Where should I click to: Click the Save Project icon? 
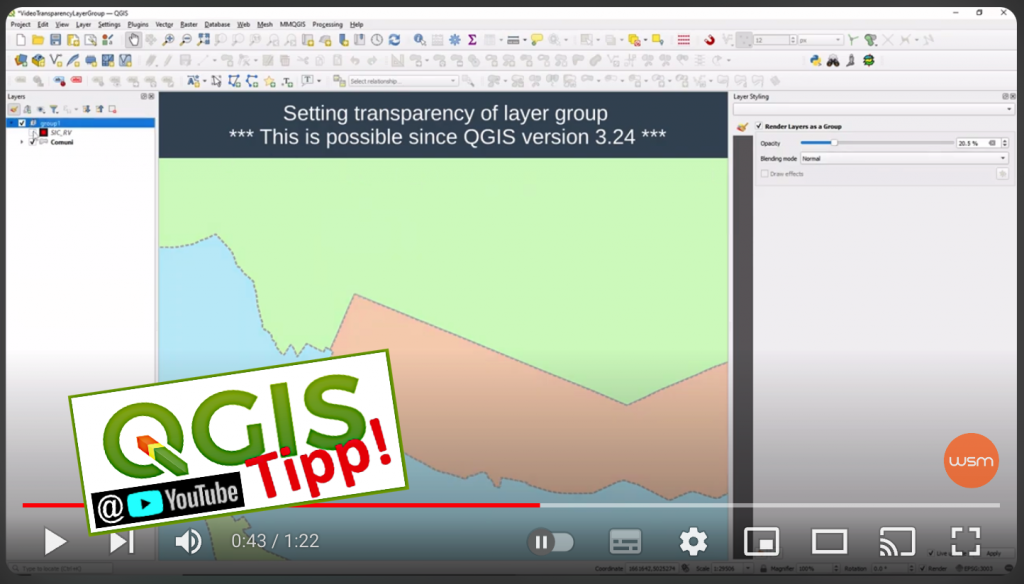click(x=56, y=40)
